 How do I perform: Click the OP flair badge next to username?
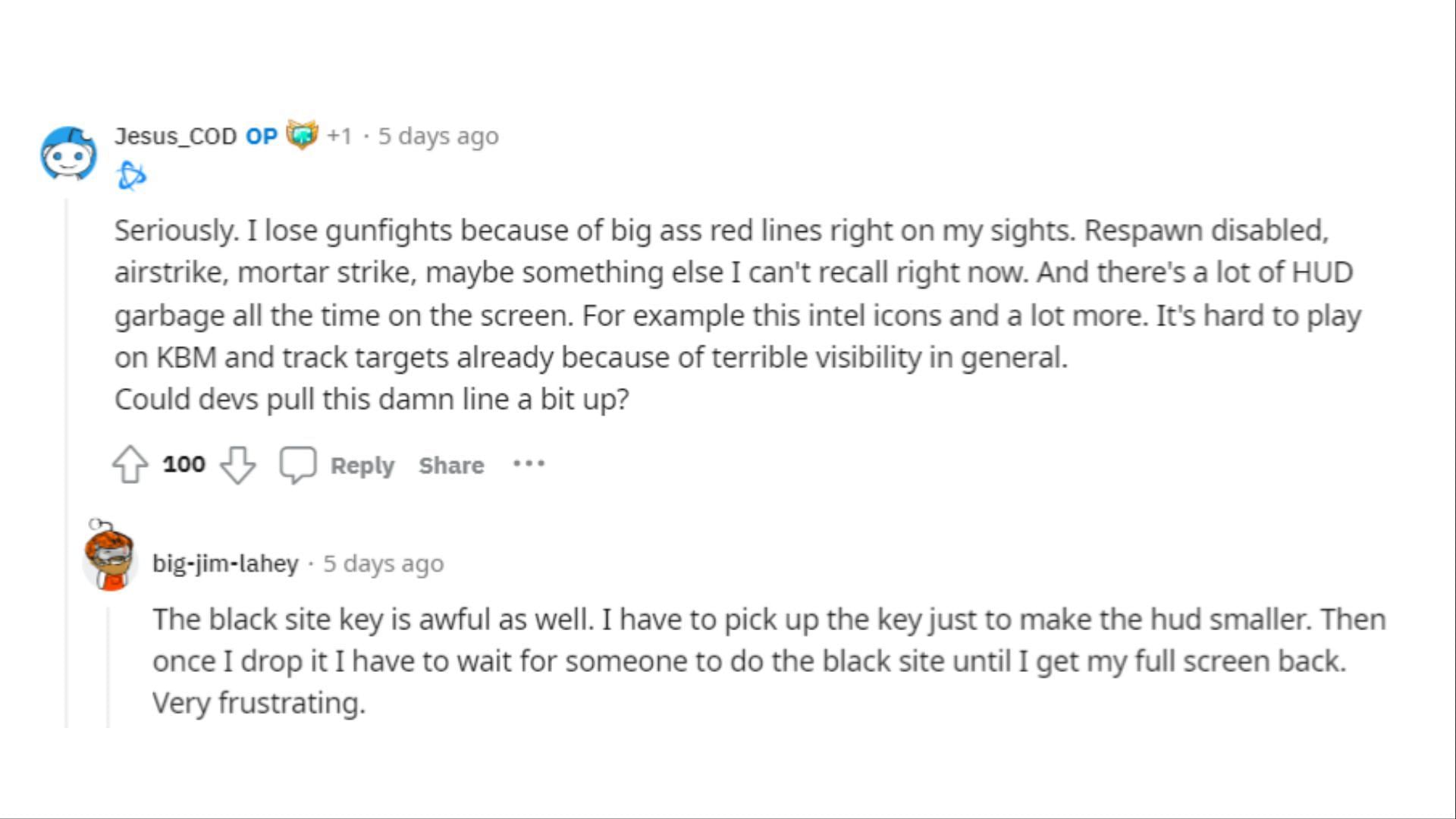(x=259, y=135)
